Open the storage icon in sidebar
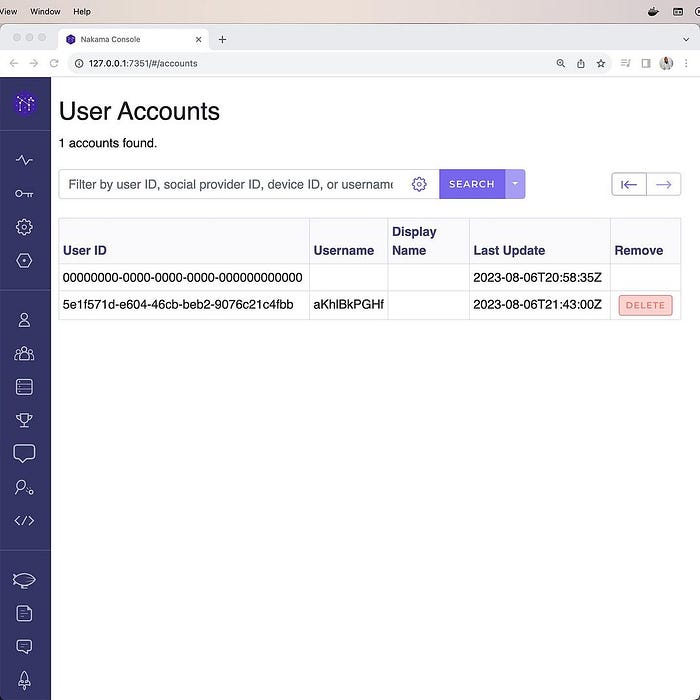700x700 pixels. click(x=24, y=387)
